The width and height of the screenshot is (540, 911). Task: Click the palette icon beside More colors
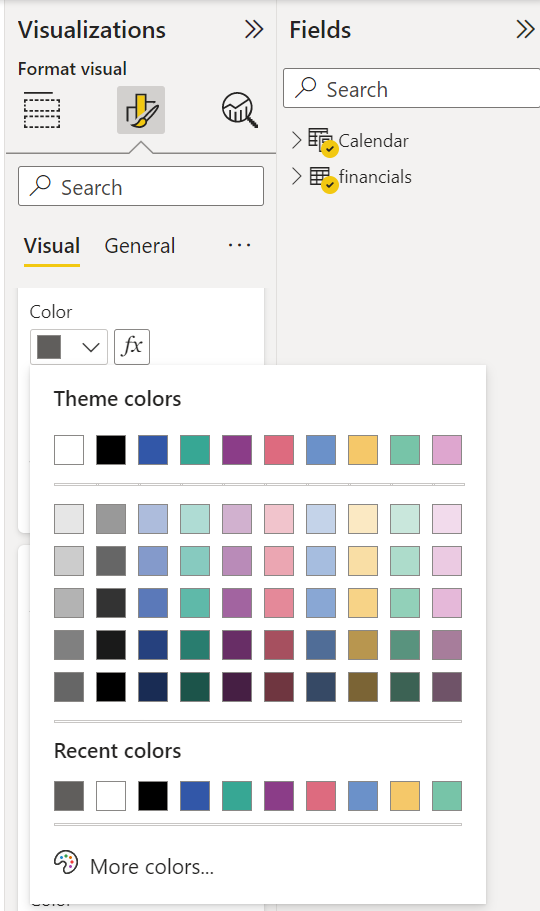pos(66,862)
